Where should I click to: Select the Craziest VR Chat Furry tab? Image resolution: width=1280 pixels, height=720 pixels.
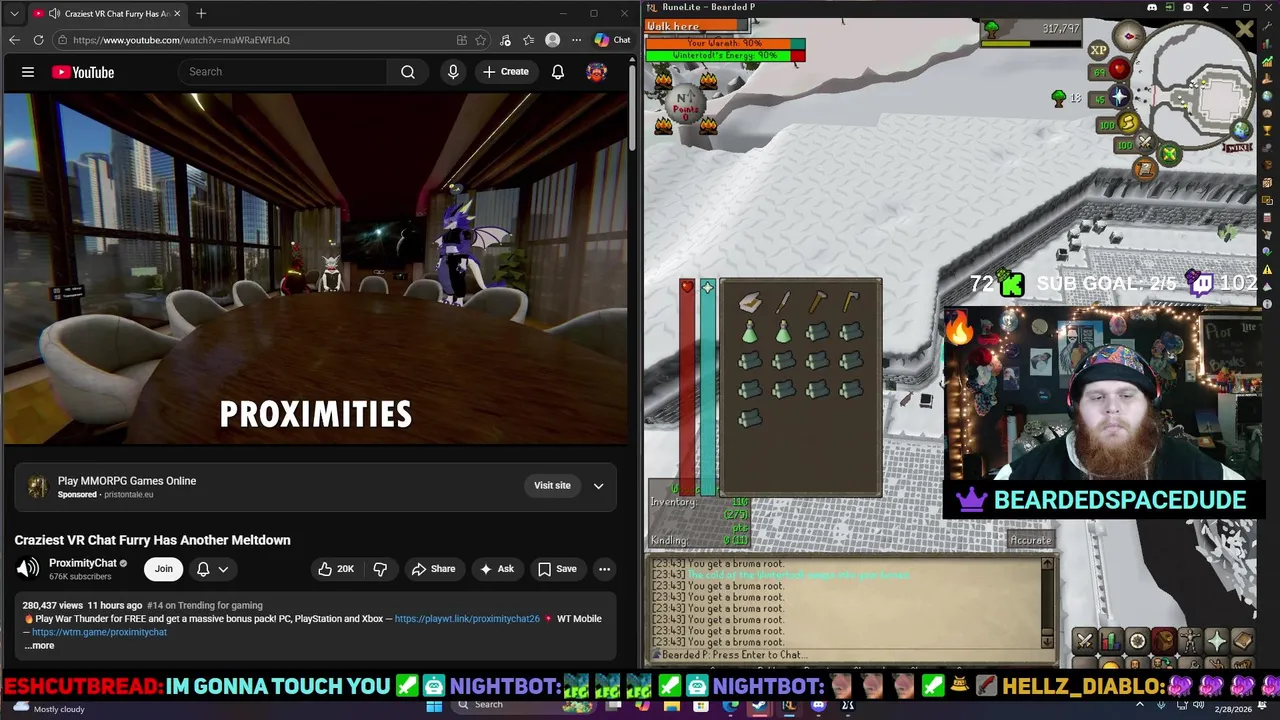(106, 14)
